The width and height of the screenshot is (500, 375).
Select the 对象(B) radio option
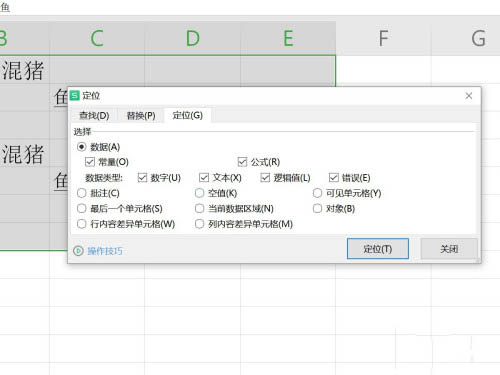(317, 209)
